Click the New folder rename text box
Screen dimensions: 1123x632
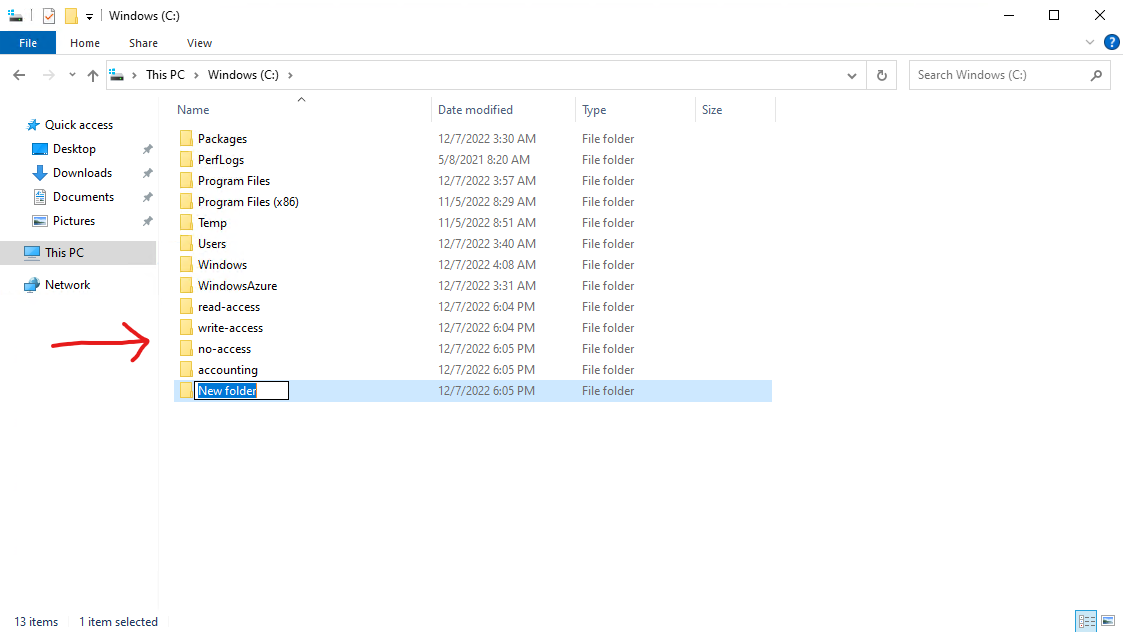click(241, 391)
